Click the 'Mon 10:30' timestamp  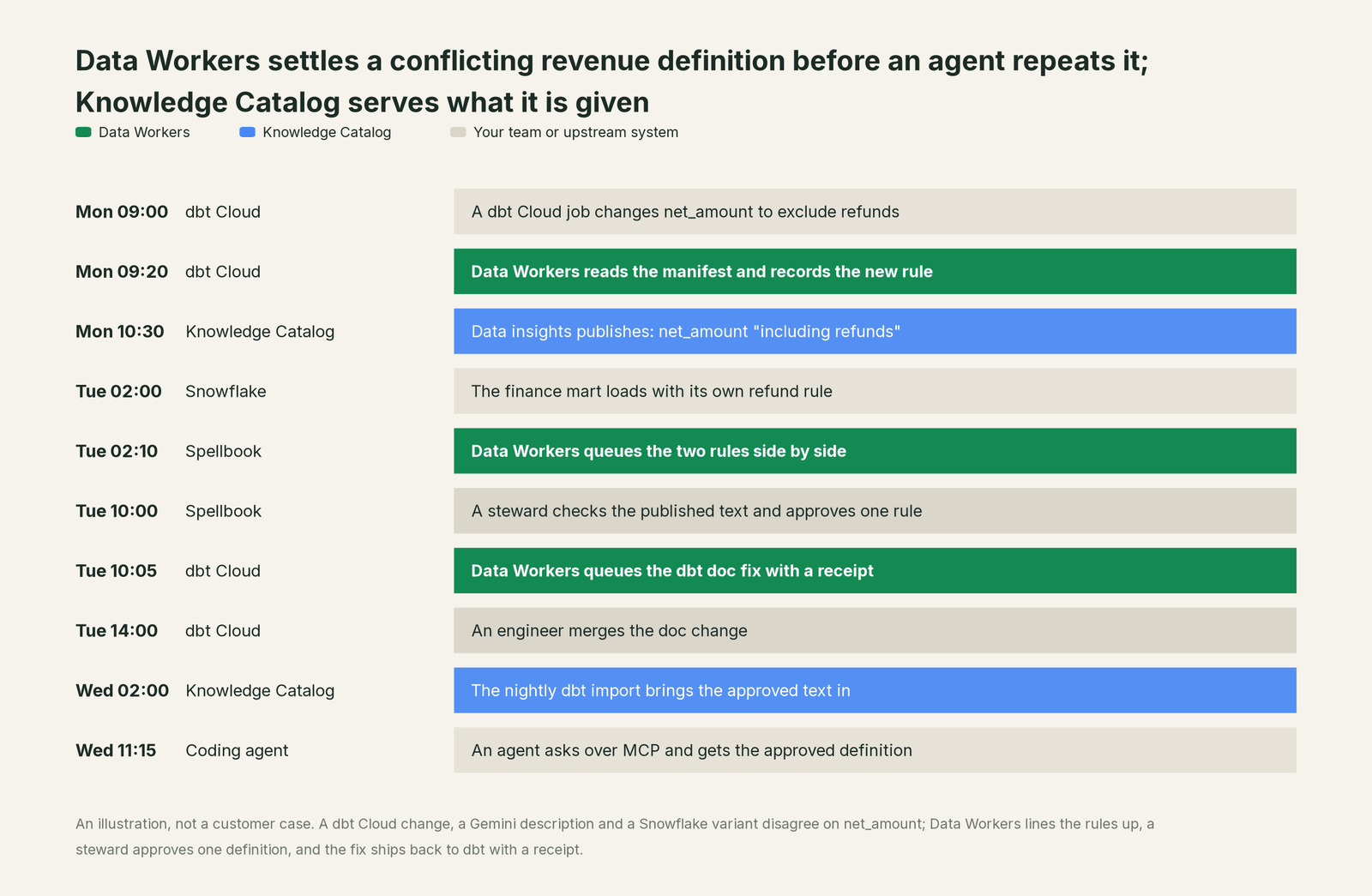click(x=120, y=331)
